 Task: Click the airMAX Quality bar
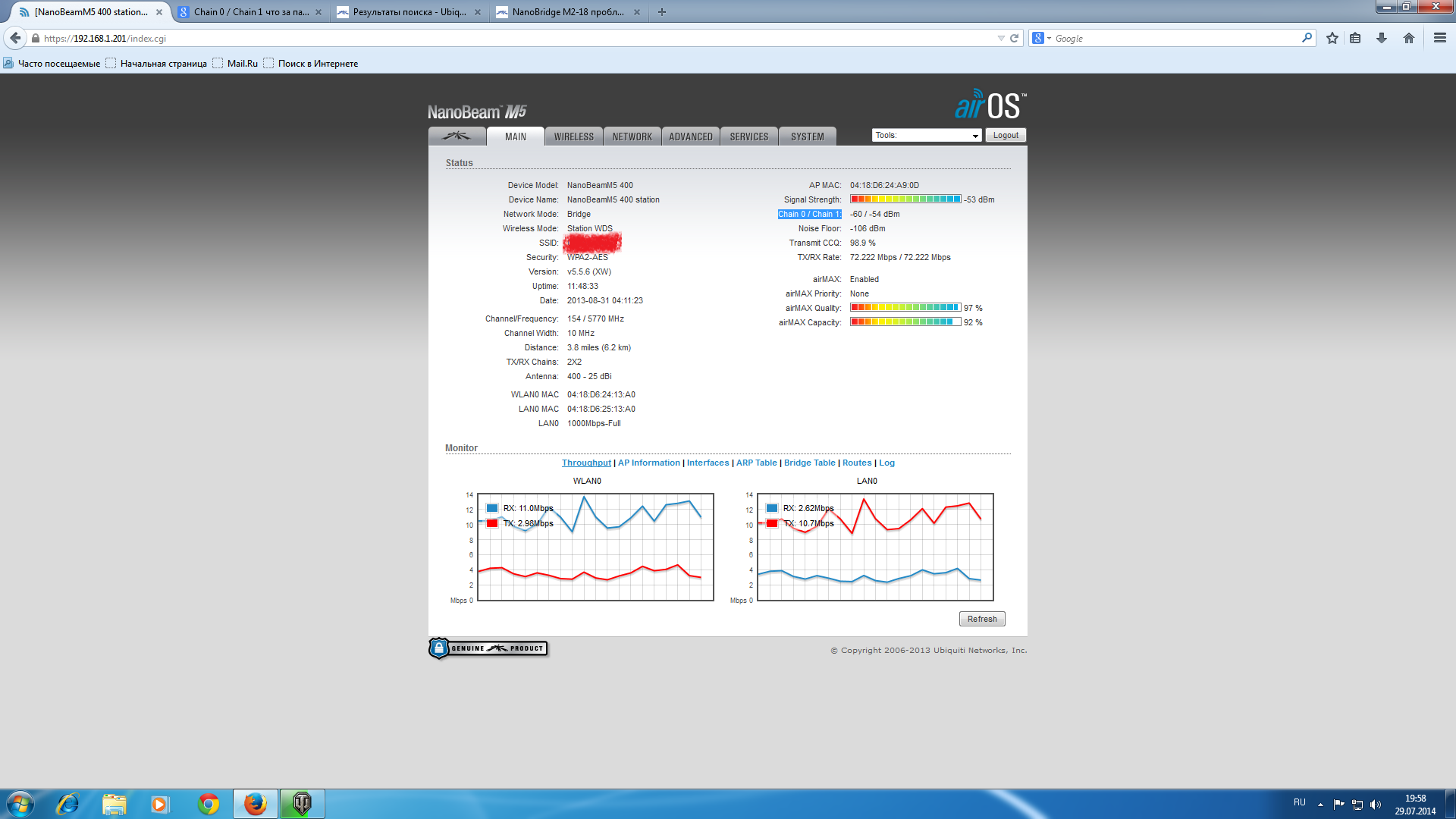click(905, 308)
